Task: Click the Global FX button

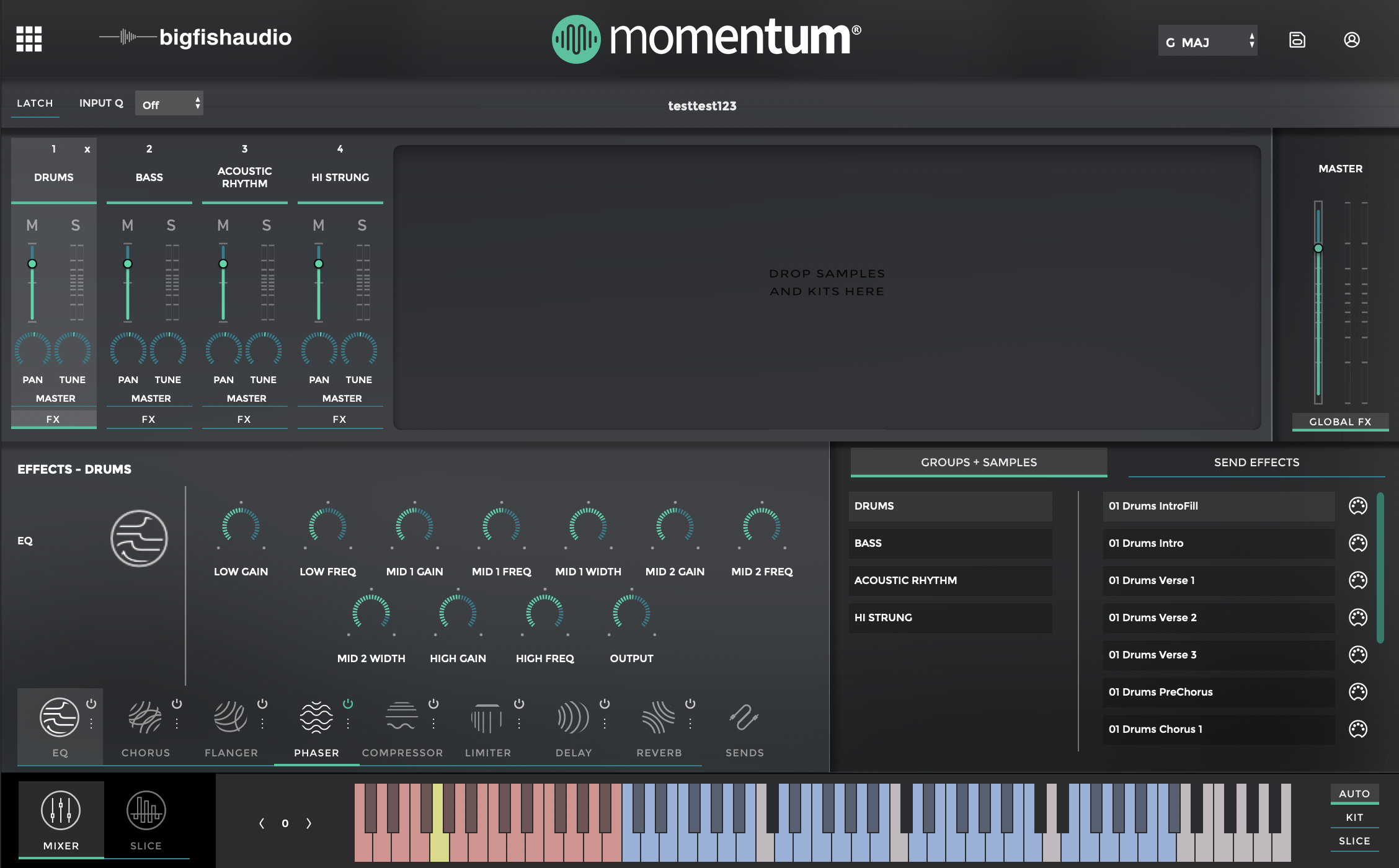Action: pyautogui.click(x=1339, y=422)
